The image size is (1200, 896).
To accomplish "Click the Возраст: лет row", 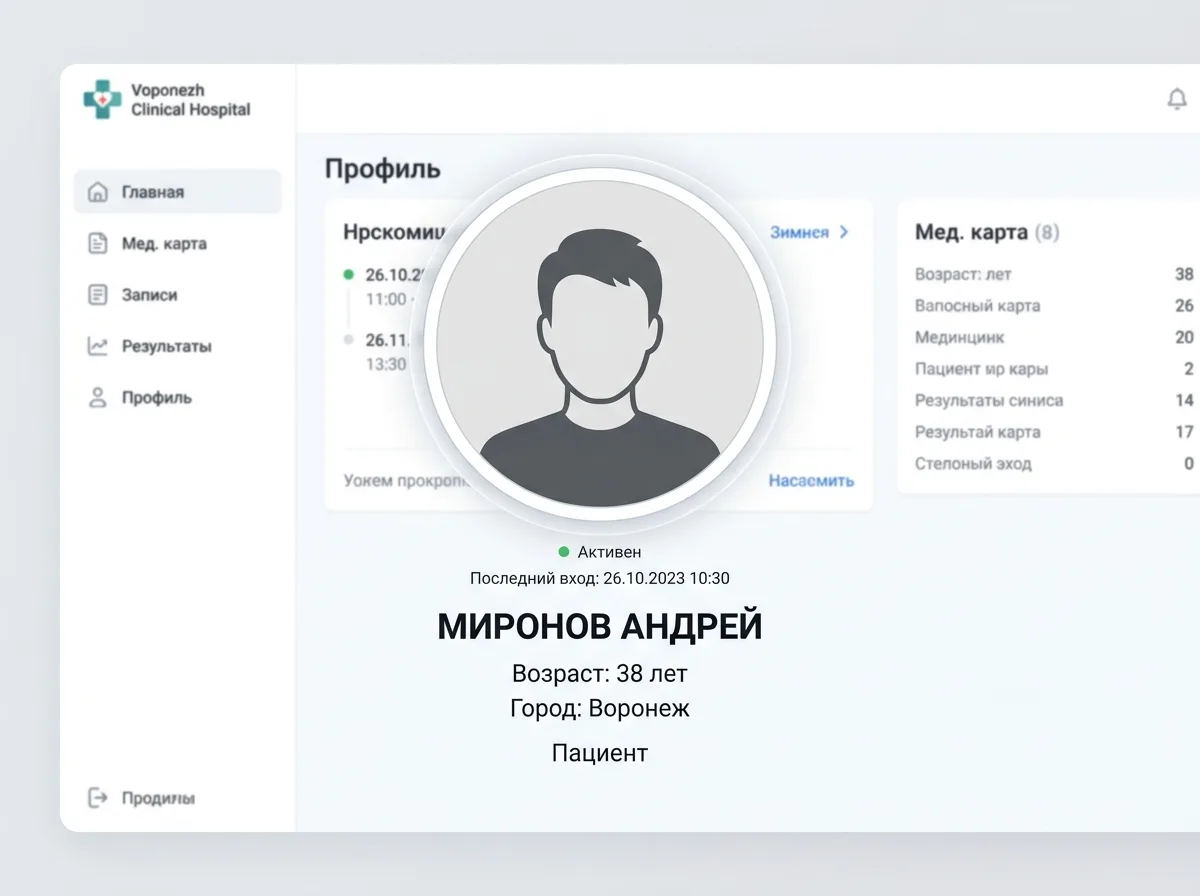I will (1054, 274).
